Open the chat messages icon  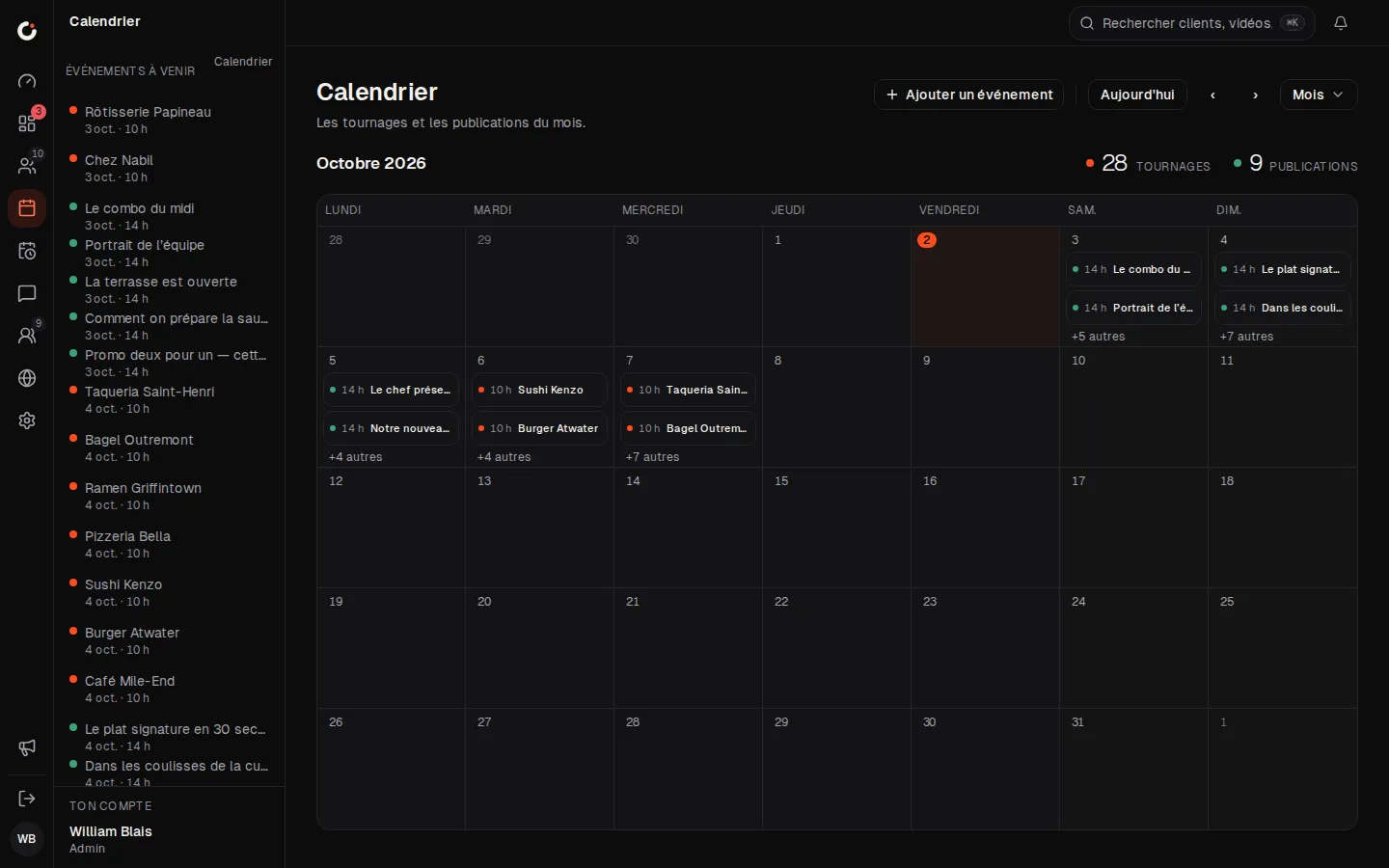[x=27, y=293]
